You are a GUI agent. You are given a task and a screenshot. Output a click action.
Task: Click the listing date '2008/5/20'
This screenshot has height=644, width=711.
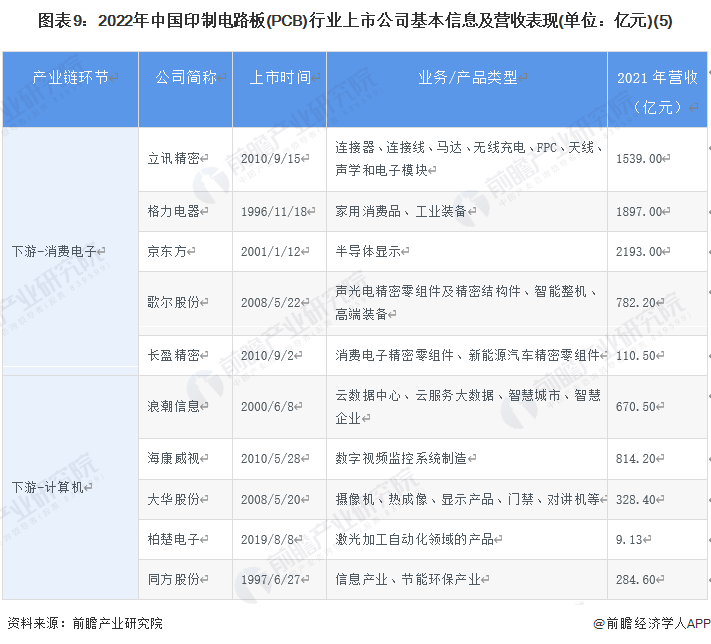pos(271,500)
